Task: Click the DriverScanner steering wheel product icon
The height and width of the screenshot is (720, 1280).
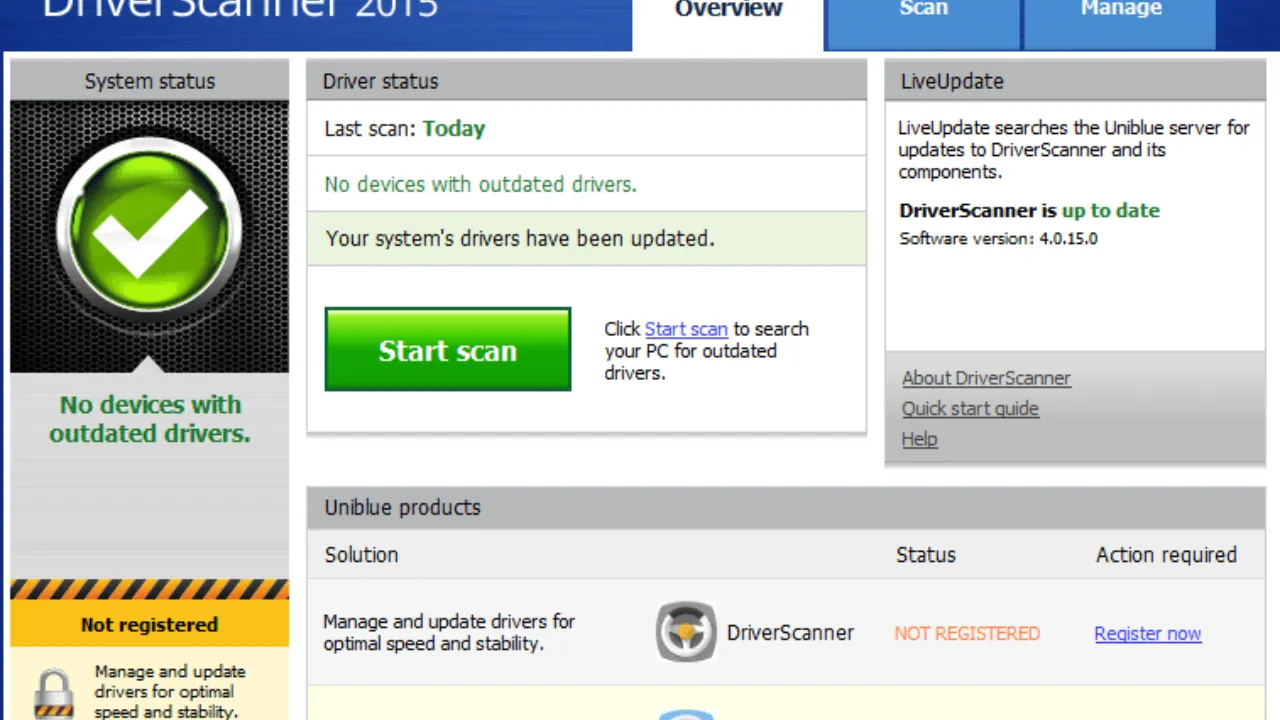Action: point(686,632)
